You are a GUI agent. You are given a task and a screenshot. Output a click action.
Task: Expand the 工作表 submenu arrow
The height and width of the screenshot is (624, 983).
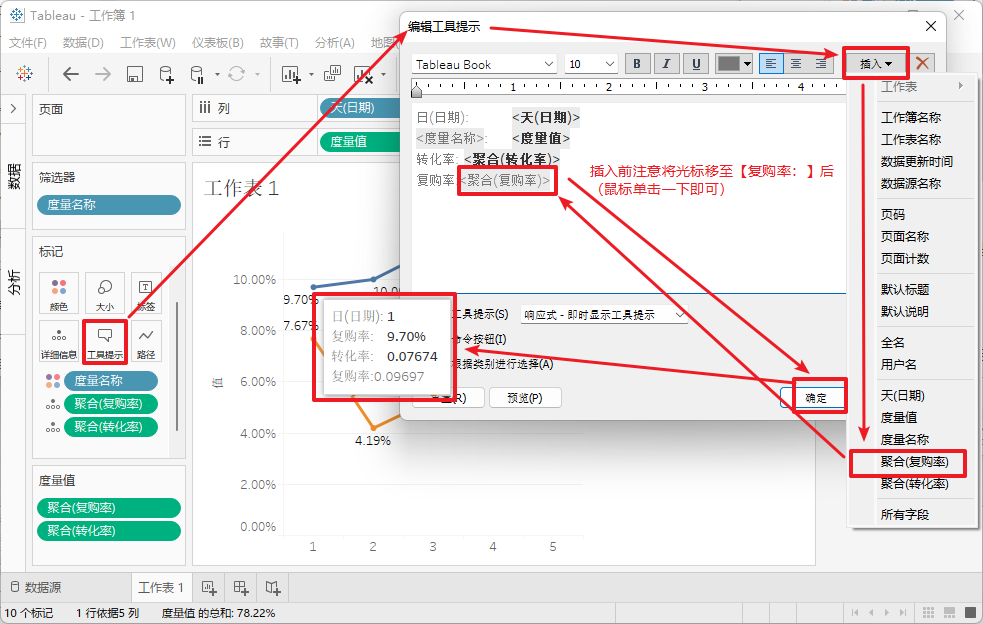pos(960,86)
